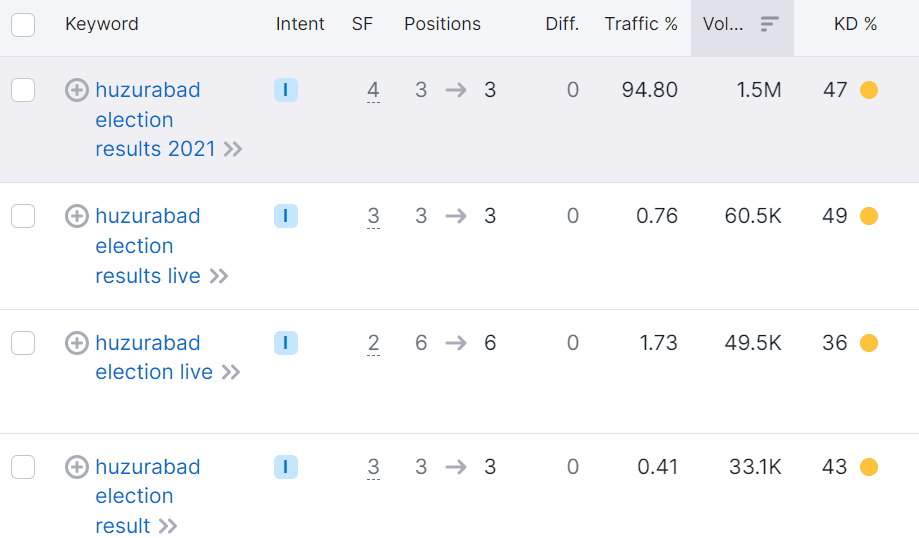Check the 'huzurabad election results 2021' row checkbox
The width and height of the screenshot is (919, 538).
pyautogui.click(x=23, y=90)
